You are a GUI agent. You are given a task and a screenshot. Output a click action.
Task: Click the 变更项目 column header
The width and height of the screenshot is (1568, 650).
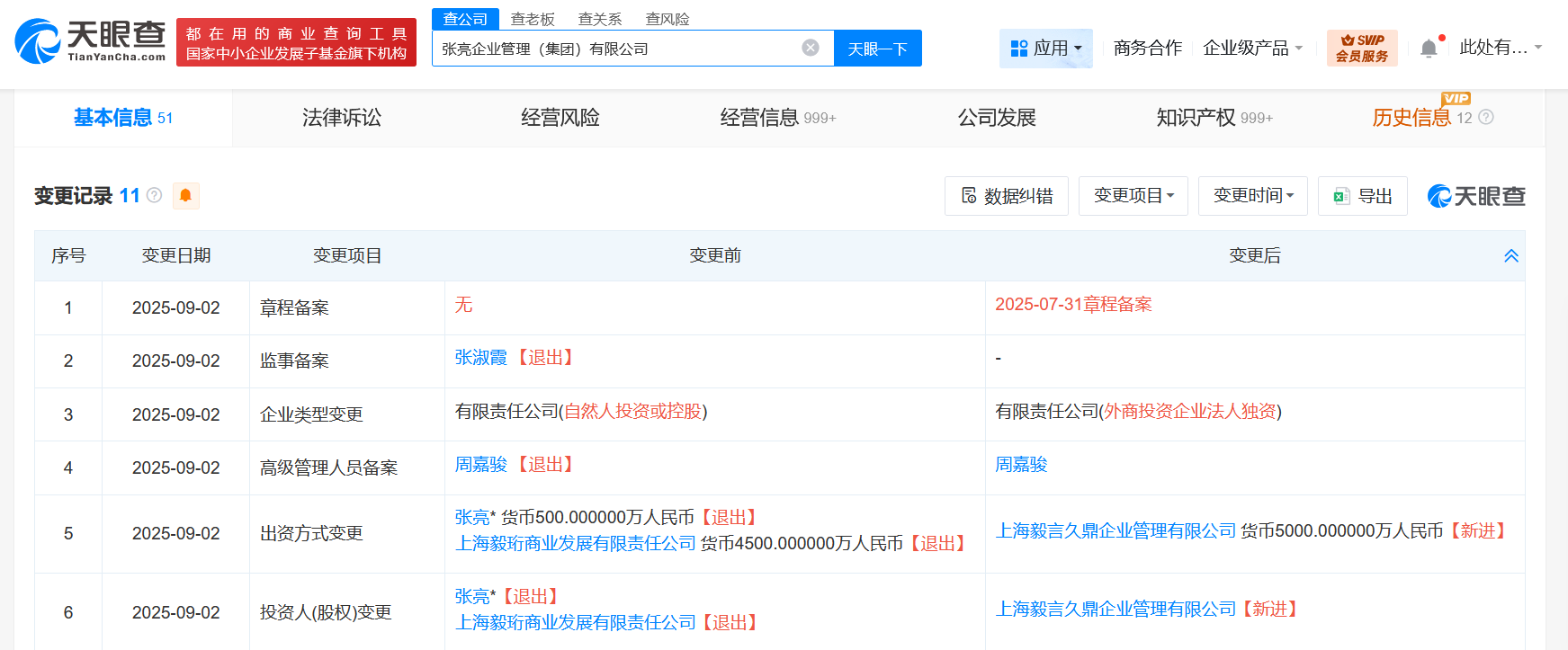pos(347,255)
